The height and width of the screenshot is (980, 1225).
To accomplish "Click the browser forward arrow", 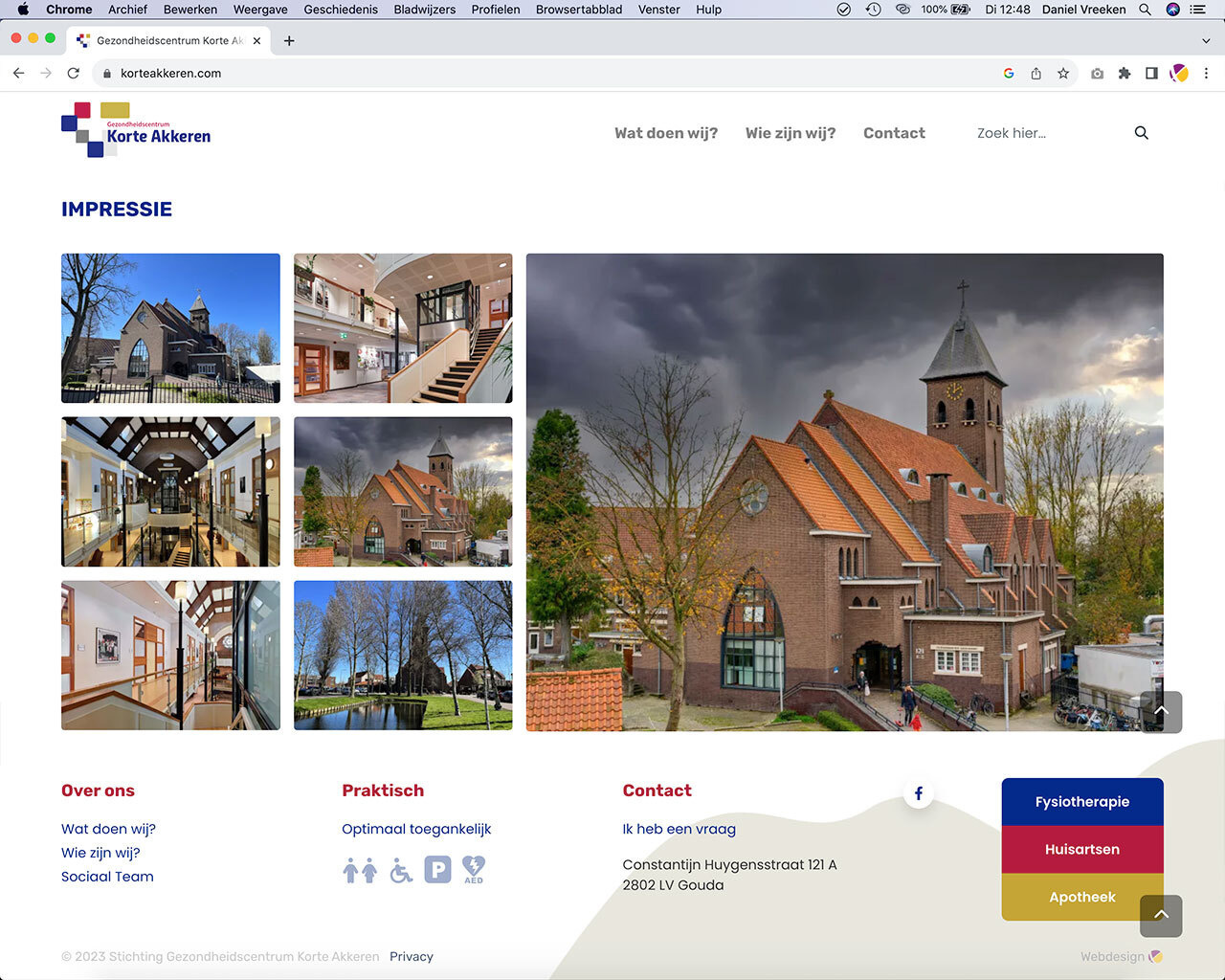I will 45,73.
